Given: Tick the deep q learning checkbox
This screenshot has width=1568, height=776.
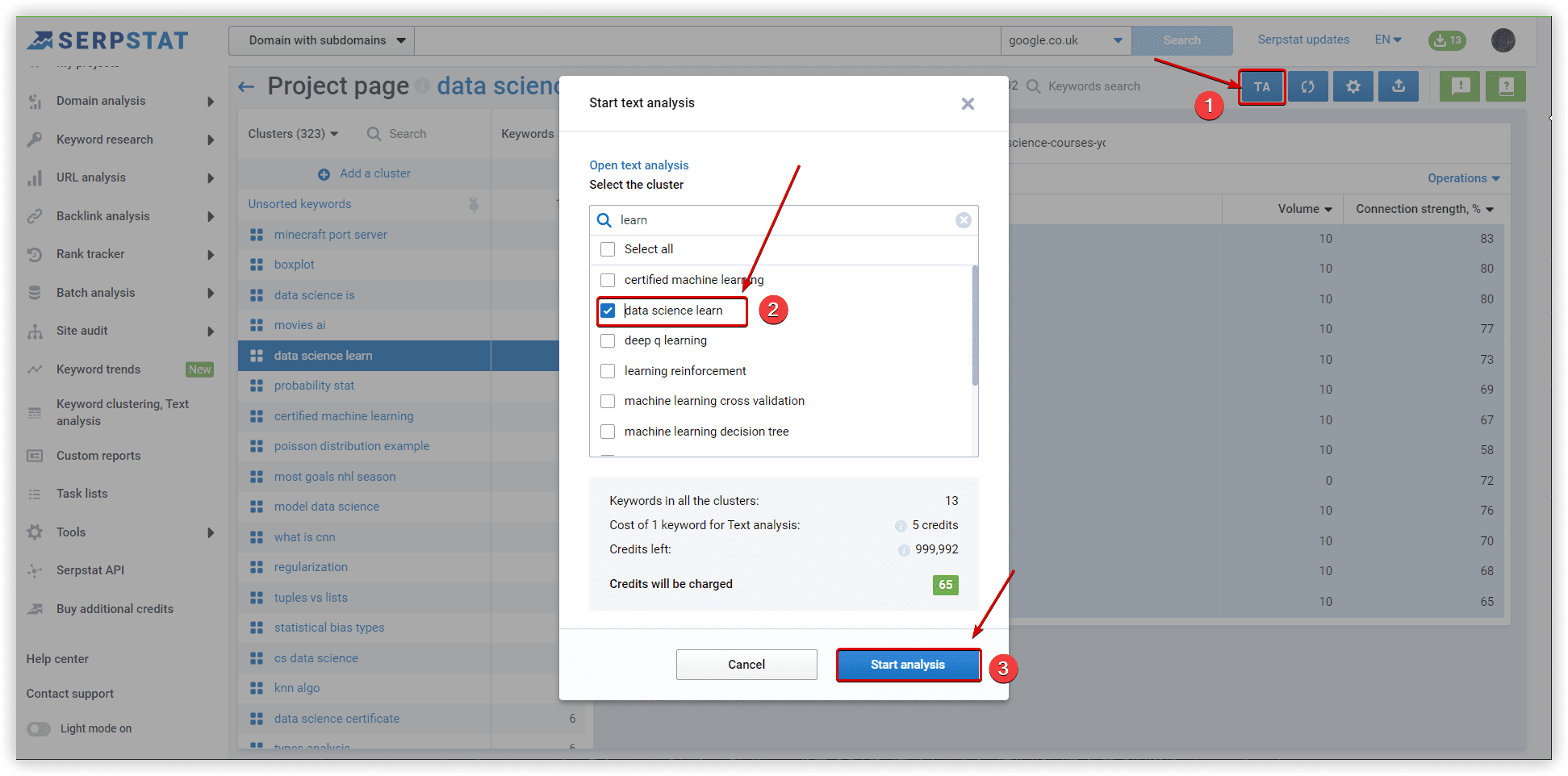Looking at the screenshot, I should point(608,340).
